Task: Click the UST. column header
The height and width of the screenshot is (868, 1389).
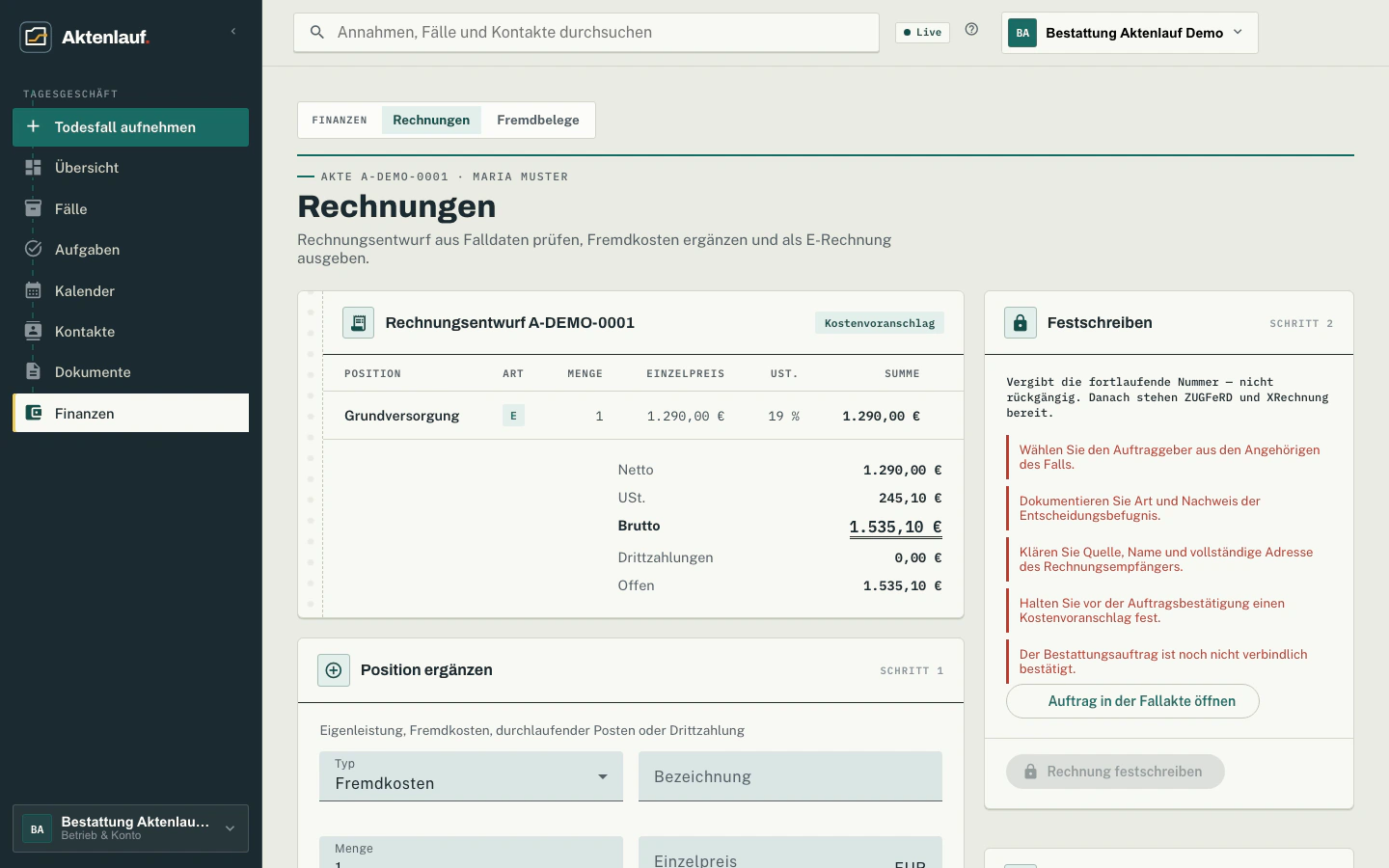Action: [784, 373]
